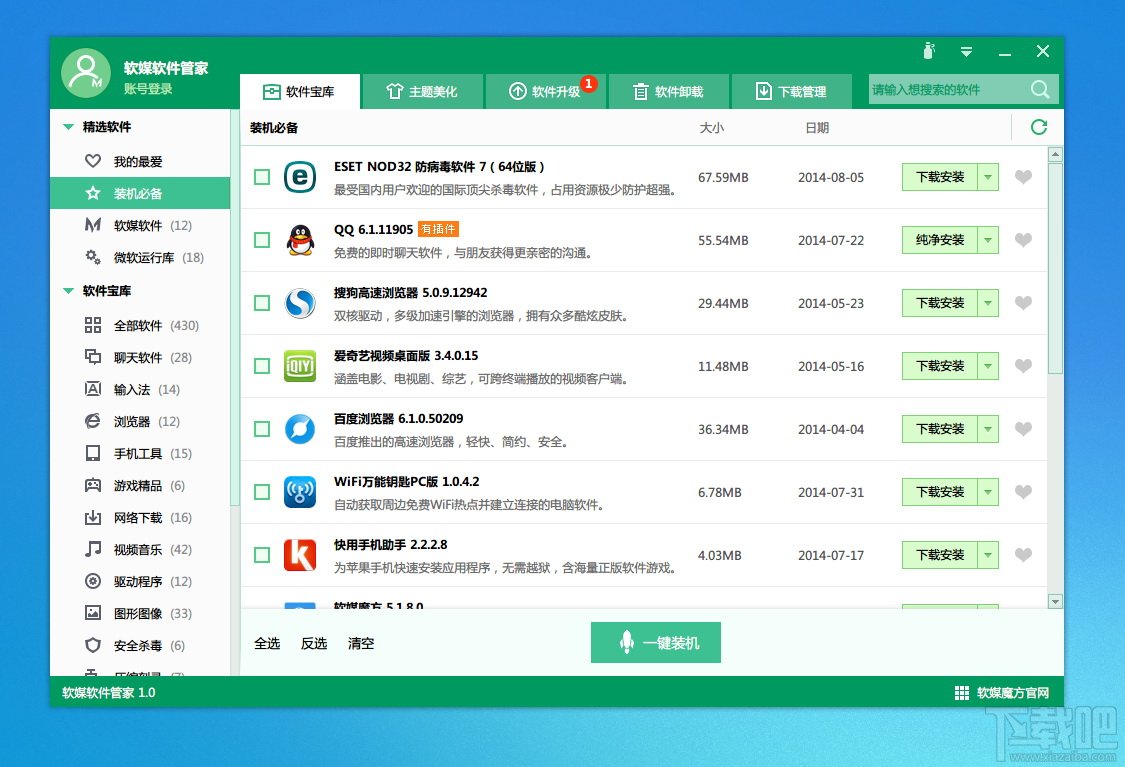Click 全选 to select all

coord(267,644)
